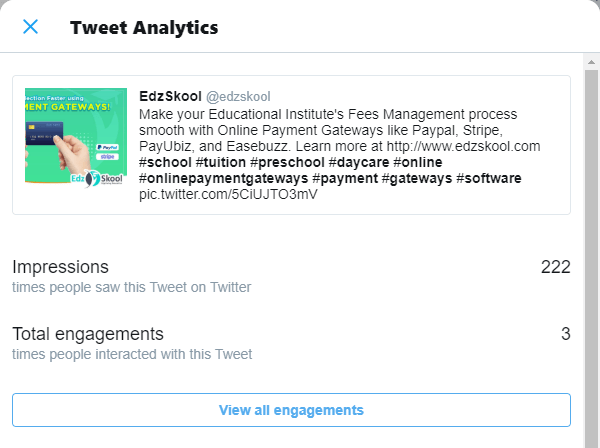Open the #onlinepaymentgateways hashtag
Screen dimensions: 600x448
[223, 178]
